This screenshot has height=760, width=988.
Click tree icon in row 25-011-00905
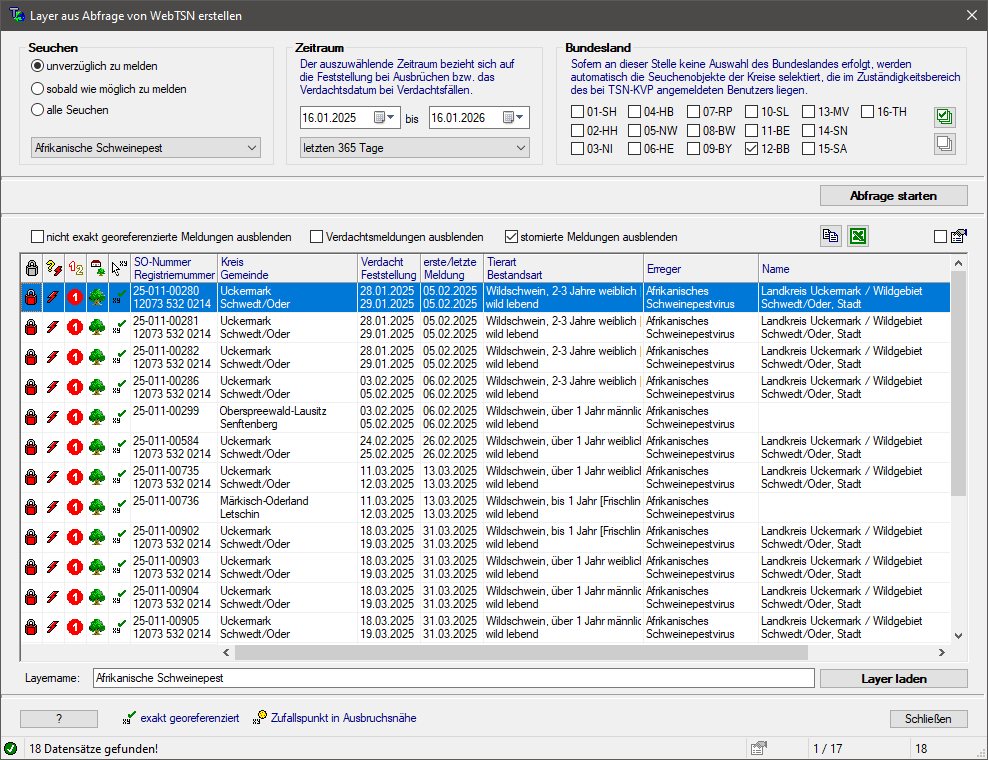click(97, 627)
